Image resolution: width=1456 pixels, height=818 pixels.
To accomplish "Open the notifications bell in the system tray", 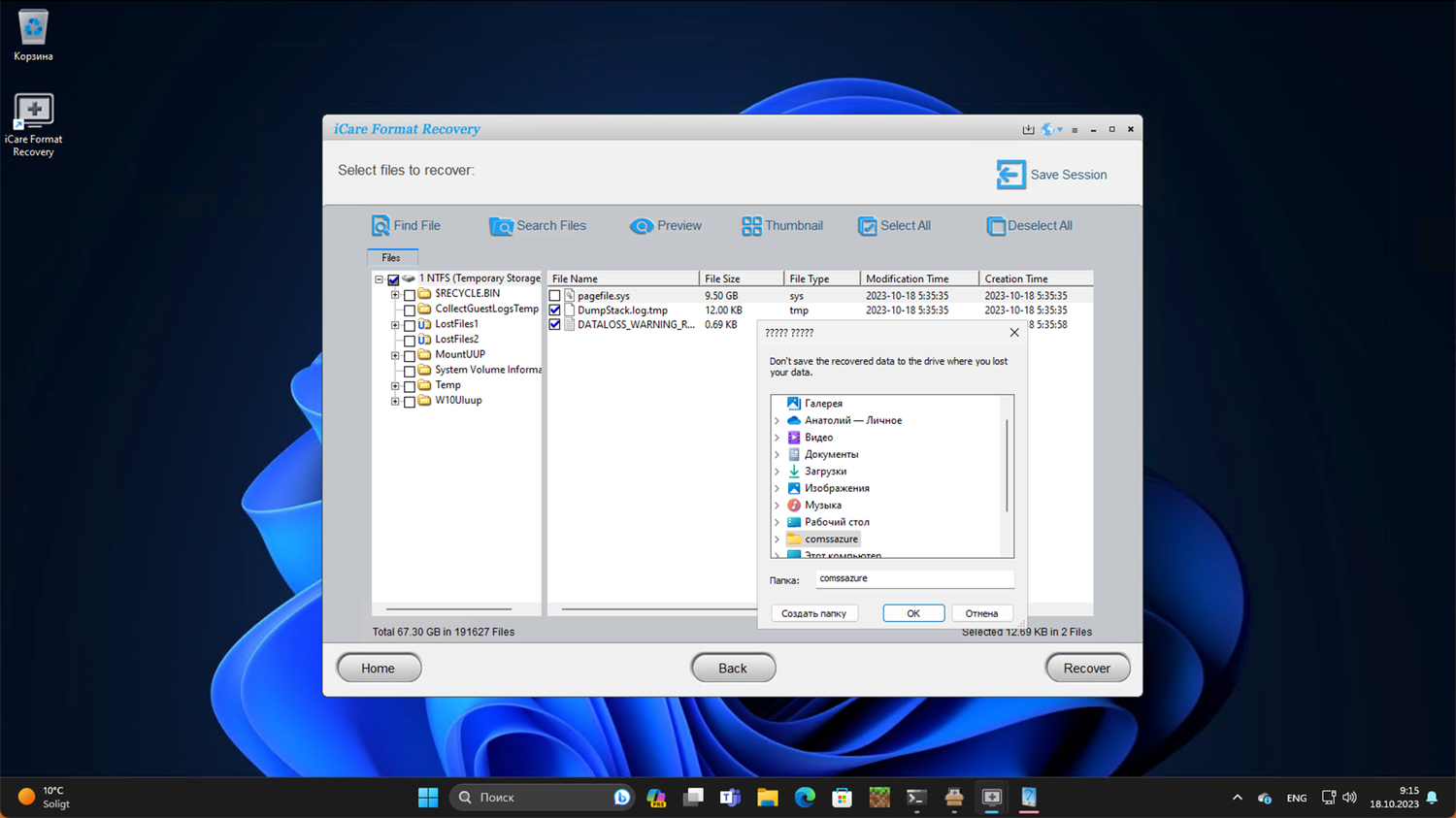I will [x=1432, y=798].
